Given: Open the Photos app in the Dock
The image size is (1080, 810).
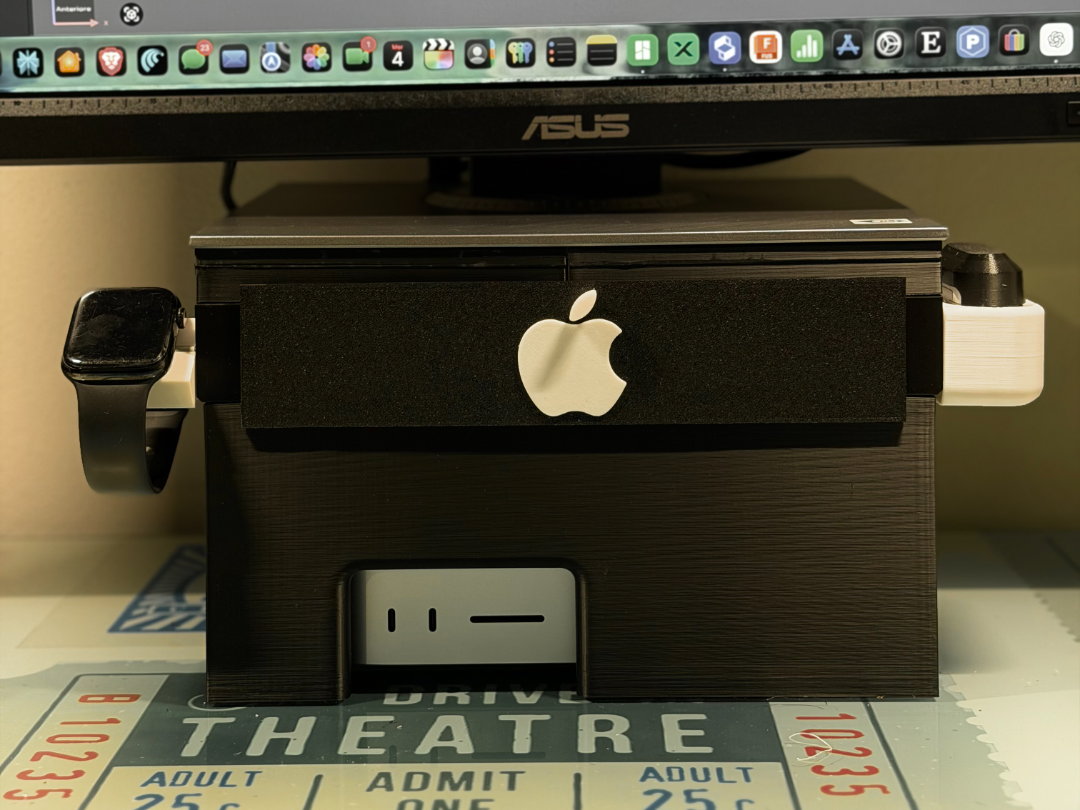Looking at the screenshot, I should click(x=316, y=57).
